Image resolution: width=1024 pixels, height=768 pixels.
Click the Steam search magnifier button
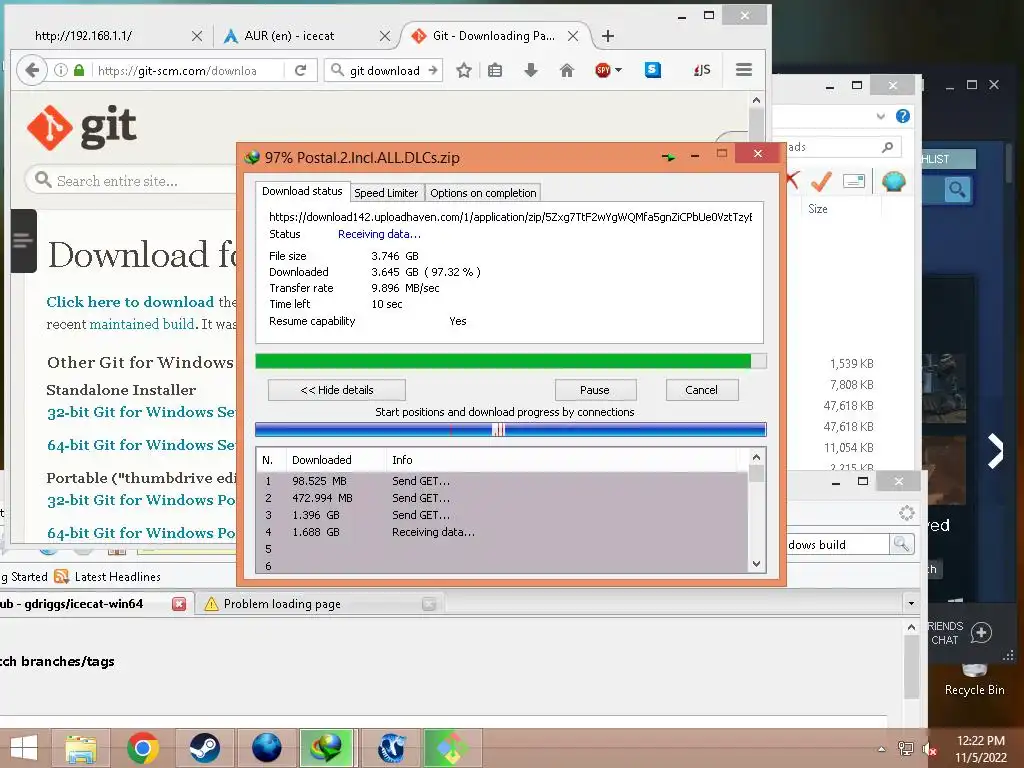click(x=957, y=189)
